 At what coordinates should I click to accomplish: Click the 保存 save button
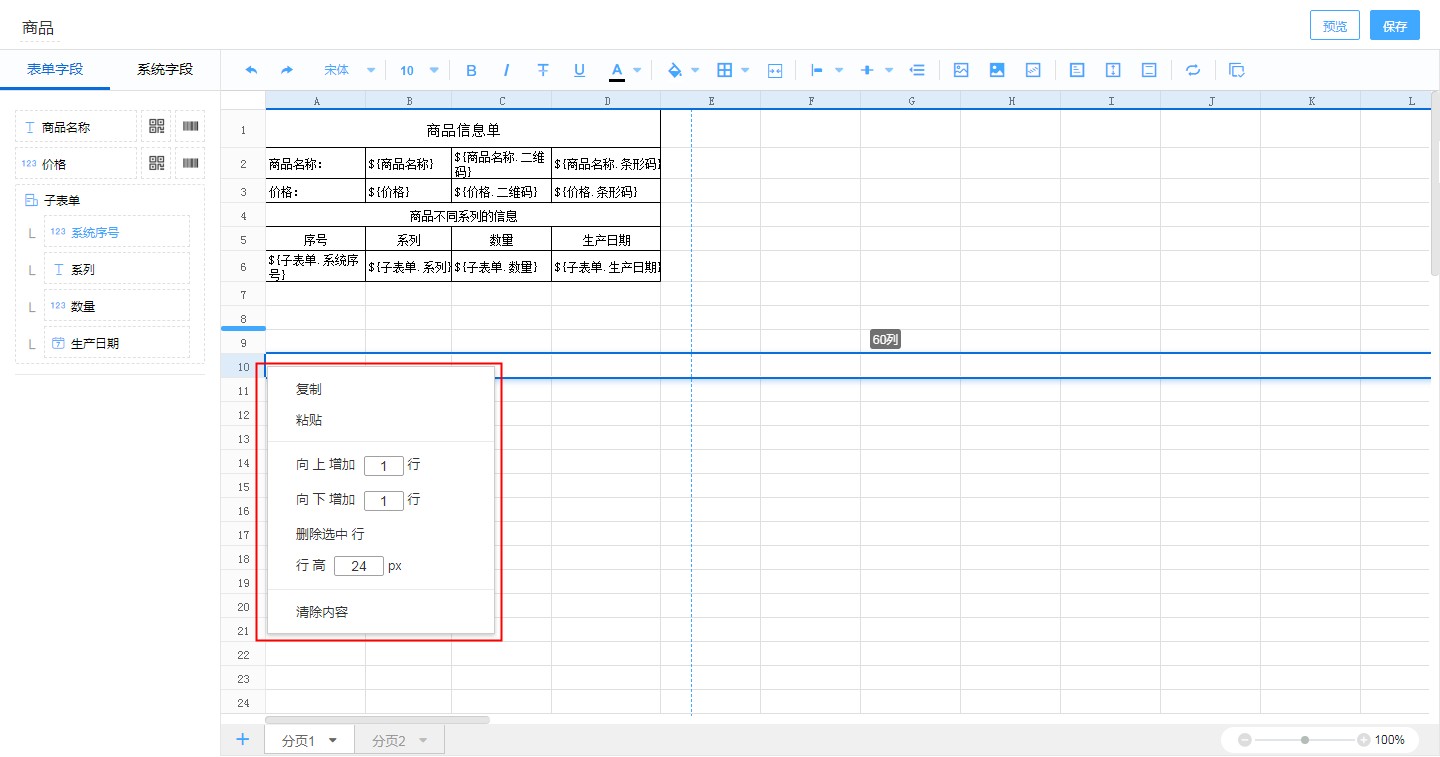click(x=1394, y=25)
